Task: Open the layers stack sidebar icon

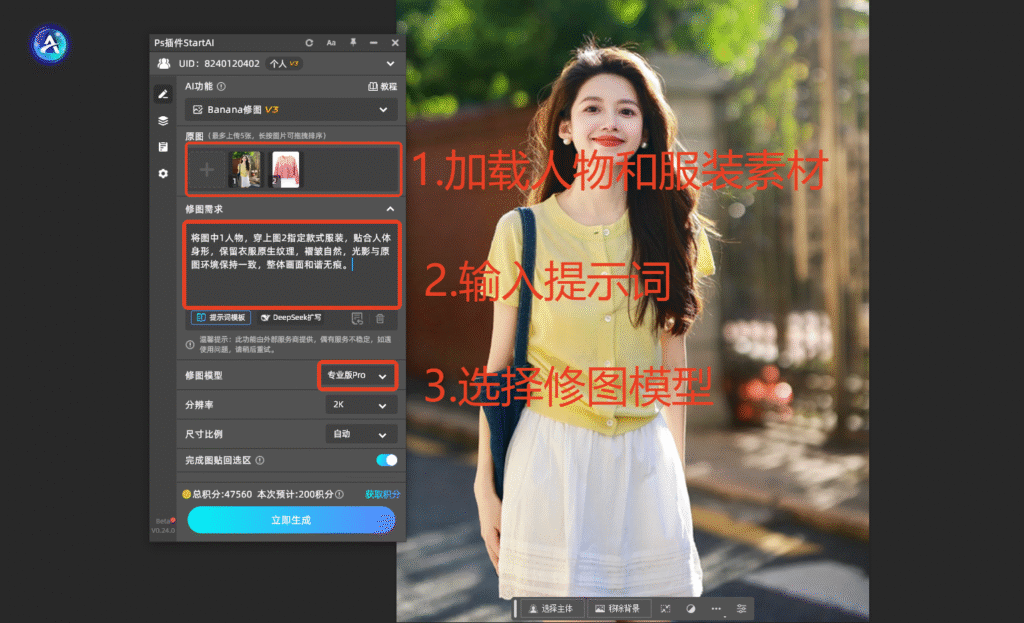Action: [163, 120]
